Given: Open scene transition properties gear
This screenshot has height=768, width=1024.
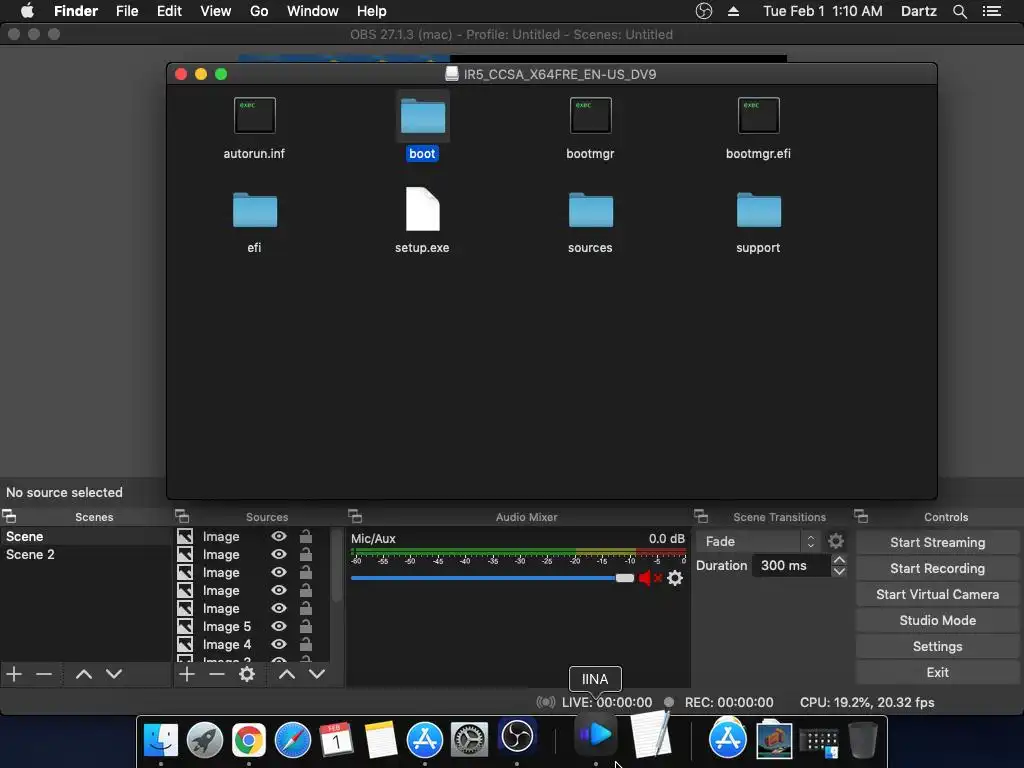Looking at the screenshot, I should [836, 541].
